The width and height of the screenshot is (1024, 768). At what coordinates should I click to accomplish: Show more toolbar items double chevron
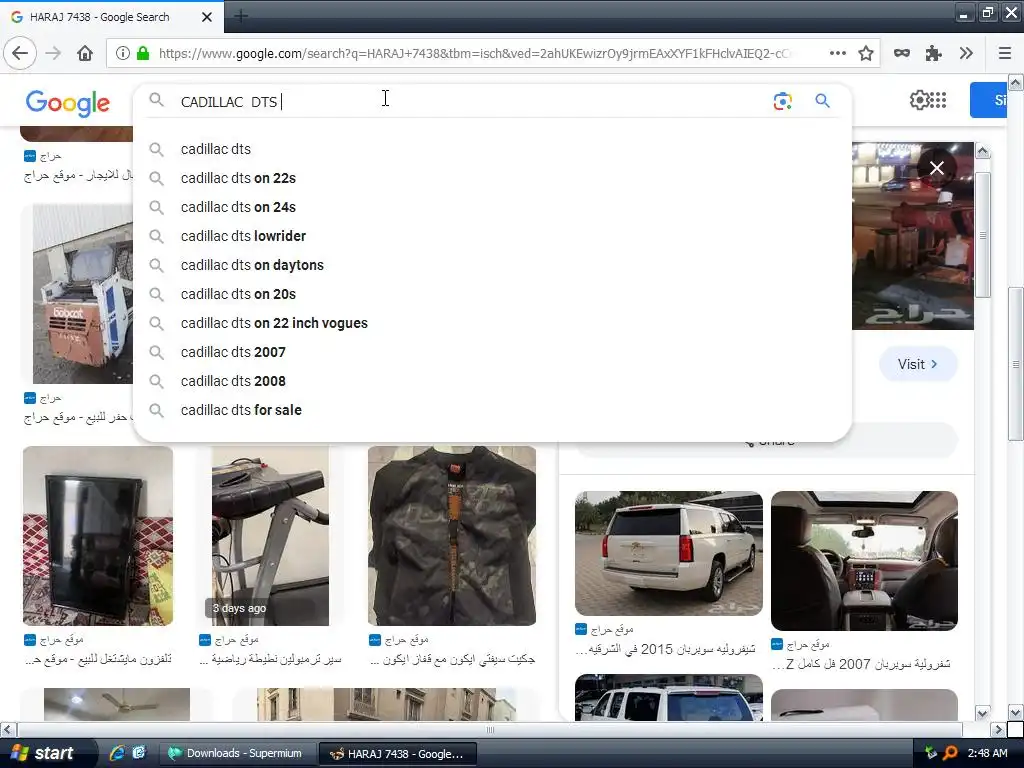967,53
